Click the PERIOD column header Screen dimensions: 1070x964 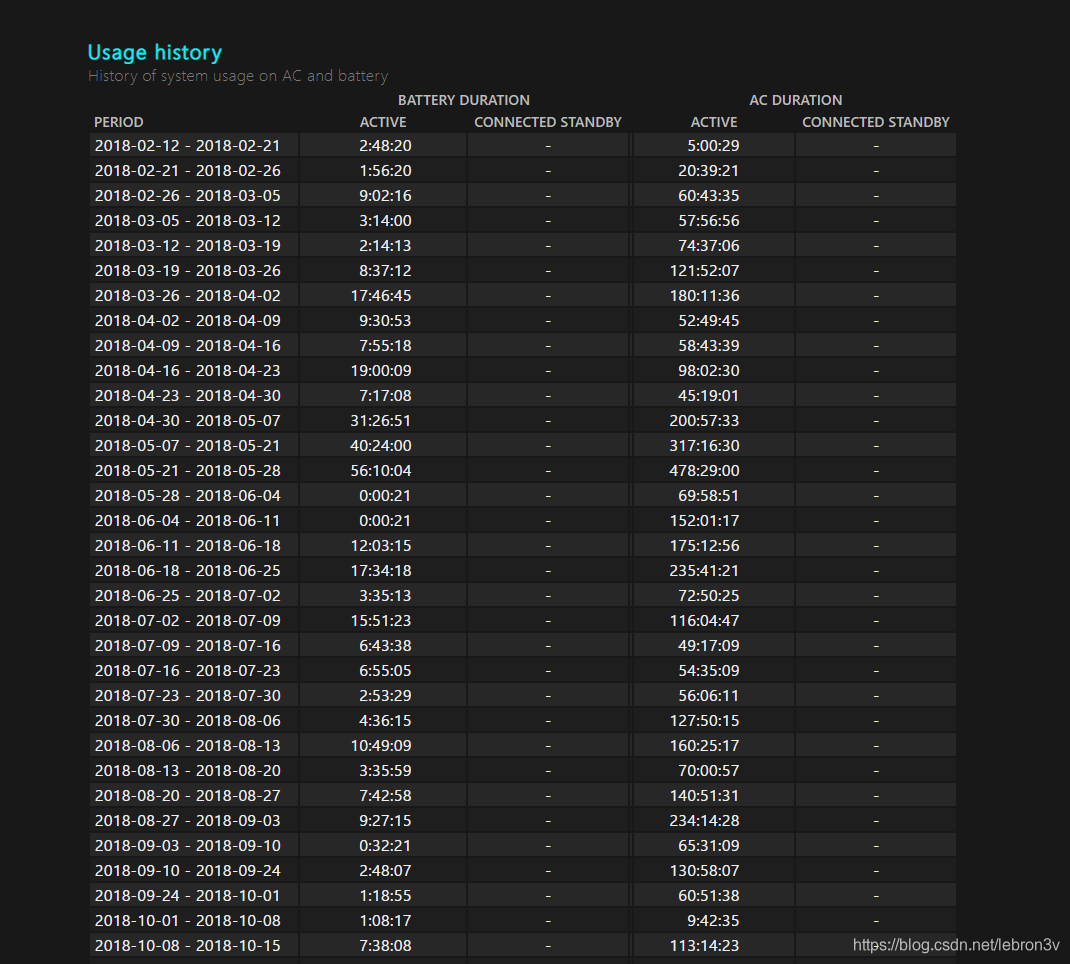coord(119,122)
